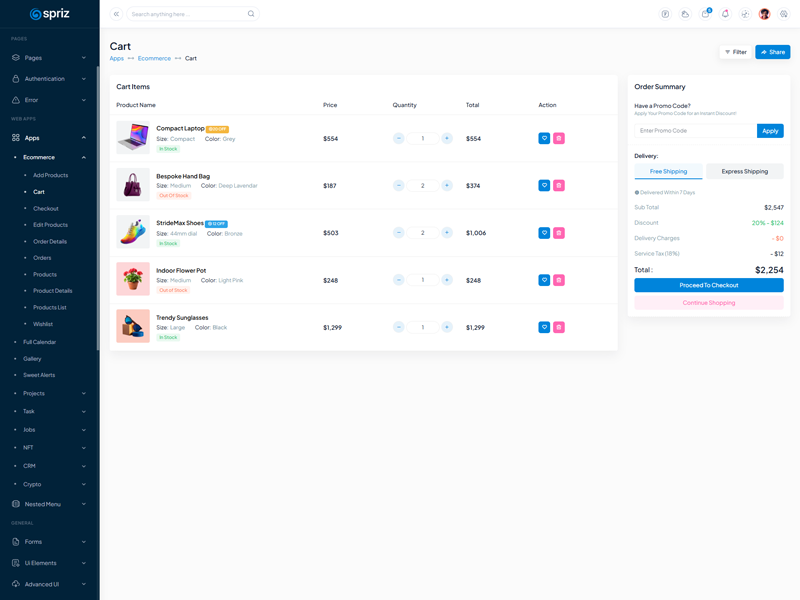Screen dimensions: 800x600
Task: Click the Enter Promo Code field
Action: [x=695, y=131]
